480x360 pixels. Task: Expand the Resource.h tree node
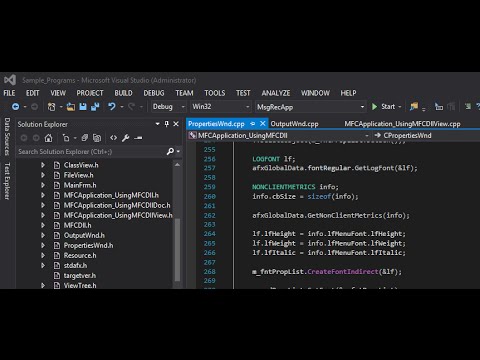click(43, 255)
